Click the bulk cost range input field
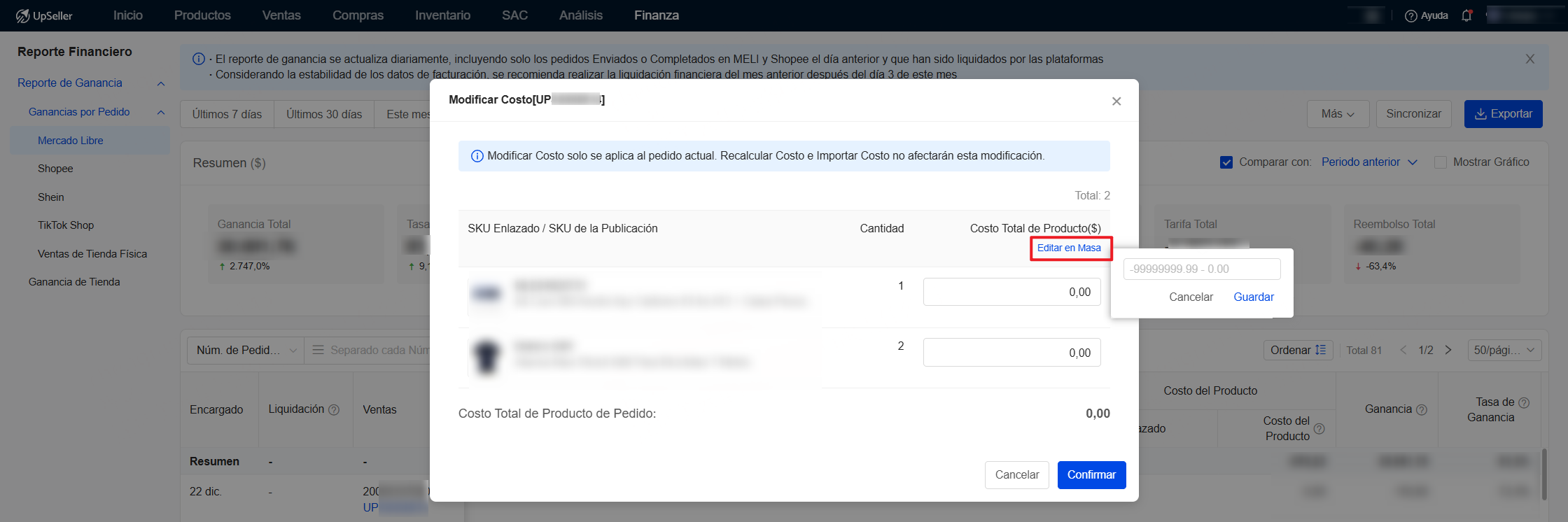This screenshot has width=1568, height=522. click(x=1202, y=269)
